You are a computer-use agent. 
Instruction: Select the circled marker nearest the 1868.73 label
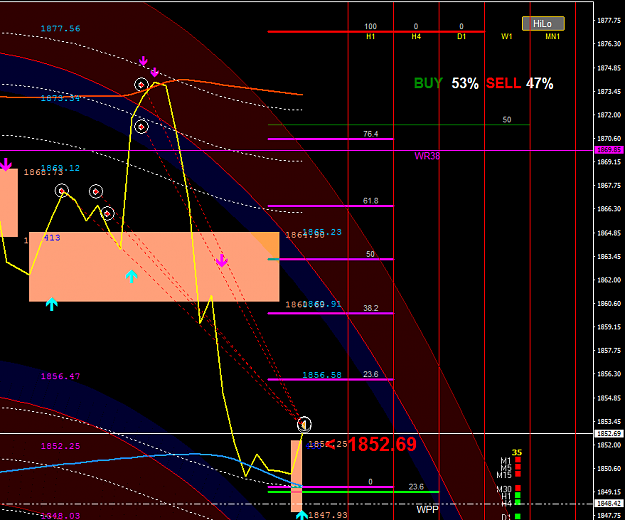pyautogui.click(x=61, y=191)
